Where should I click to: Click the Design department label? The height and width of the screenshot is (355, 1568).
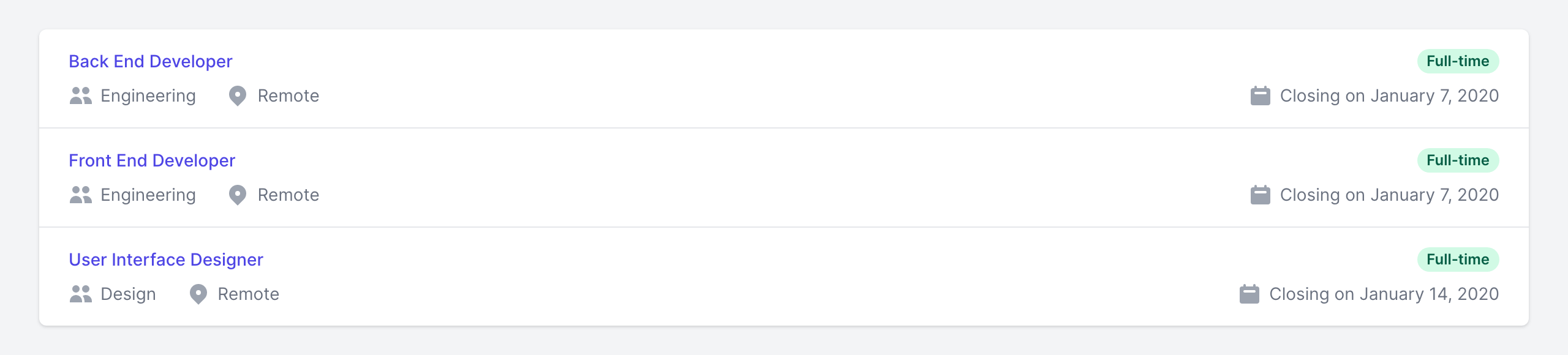tap(128, 294)
